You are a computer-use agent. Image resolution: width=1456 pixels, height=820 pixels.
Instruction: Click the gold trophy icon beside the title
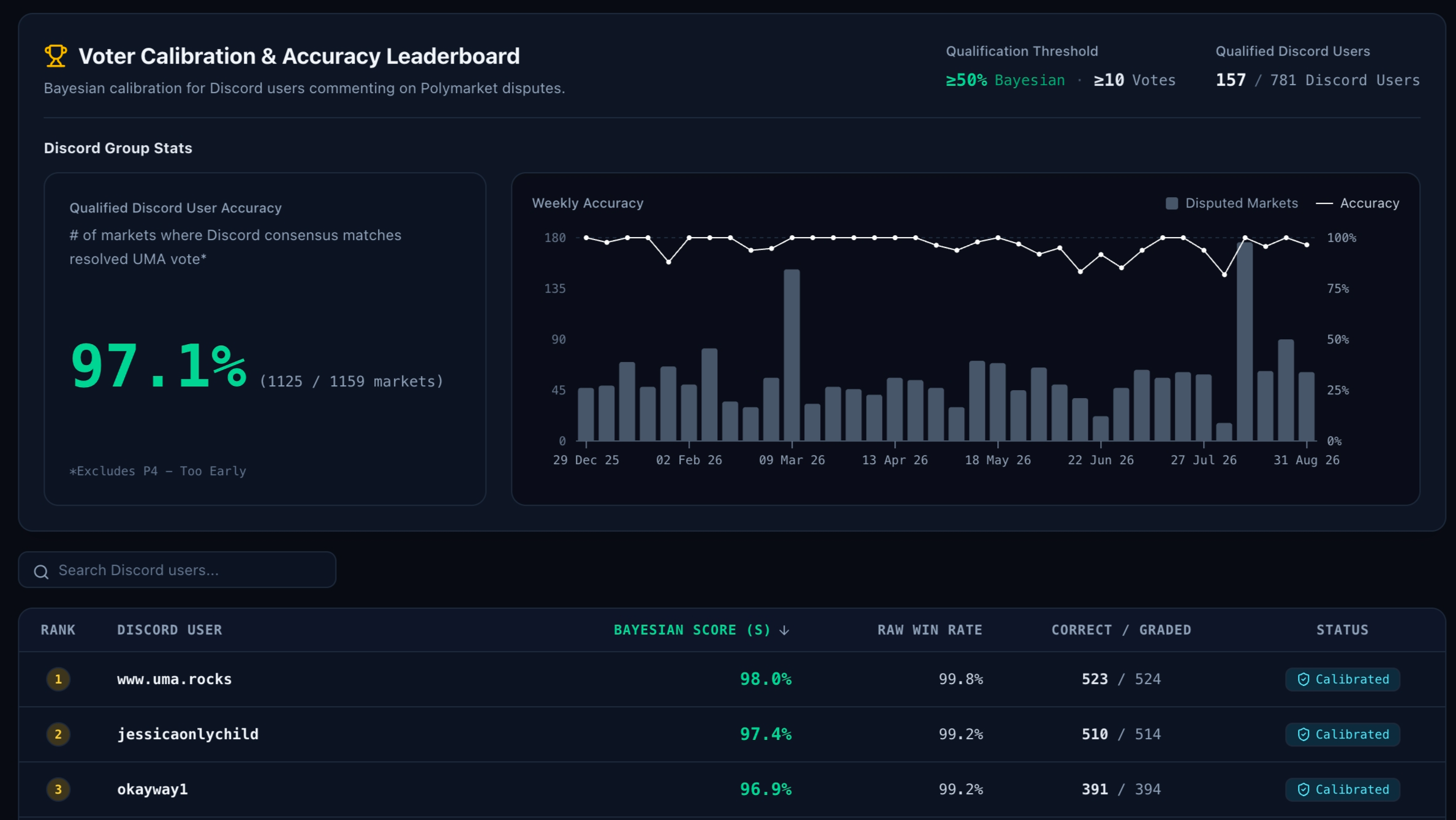coord(56,56)
